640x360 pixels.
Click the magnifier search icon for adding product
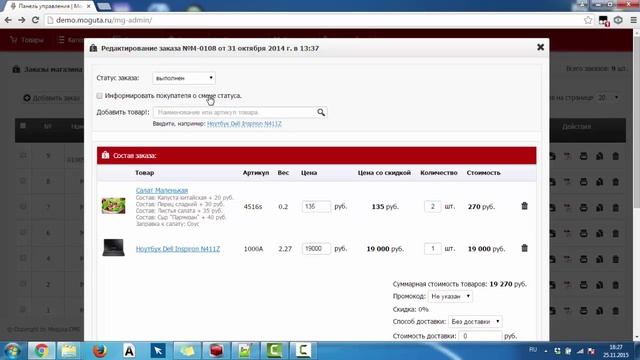point(321,112)
